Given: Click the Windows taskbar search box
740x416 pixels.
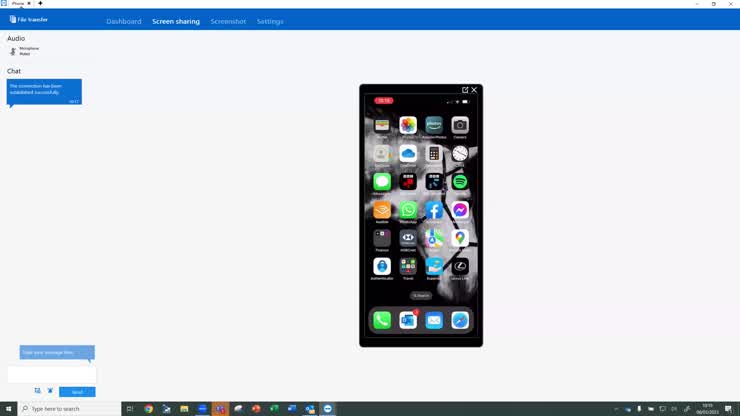Looking at the screenshot, I should click(69, 409).
